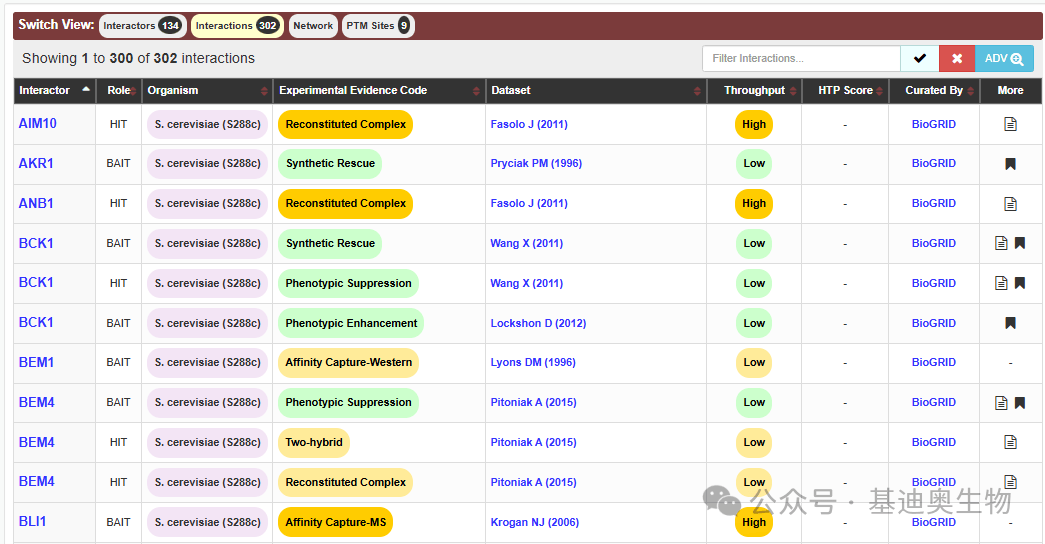1045x544 pixels.
Task: Select the Interactions view tab
Action: [x=237, y=26]
